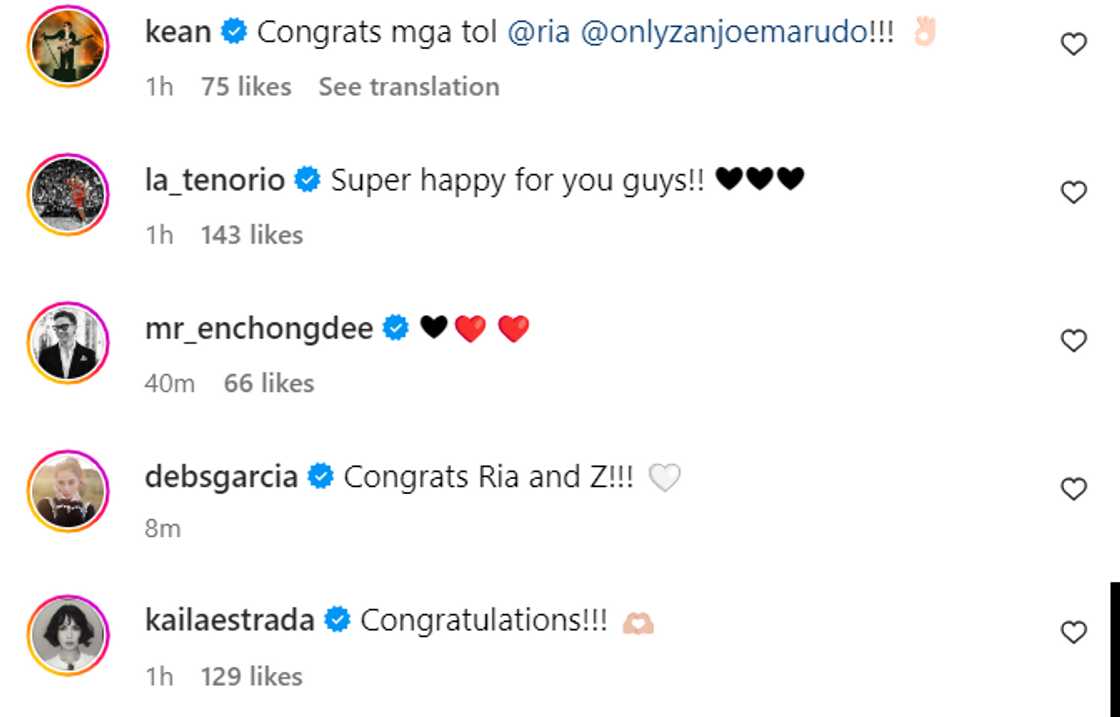
Task: Visit debsgarcia's username link
Action: 221,477
